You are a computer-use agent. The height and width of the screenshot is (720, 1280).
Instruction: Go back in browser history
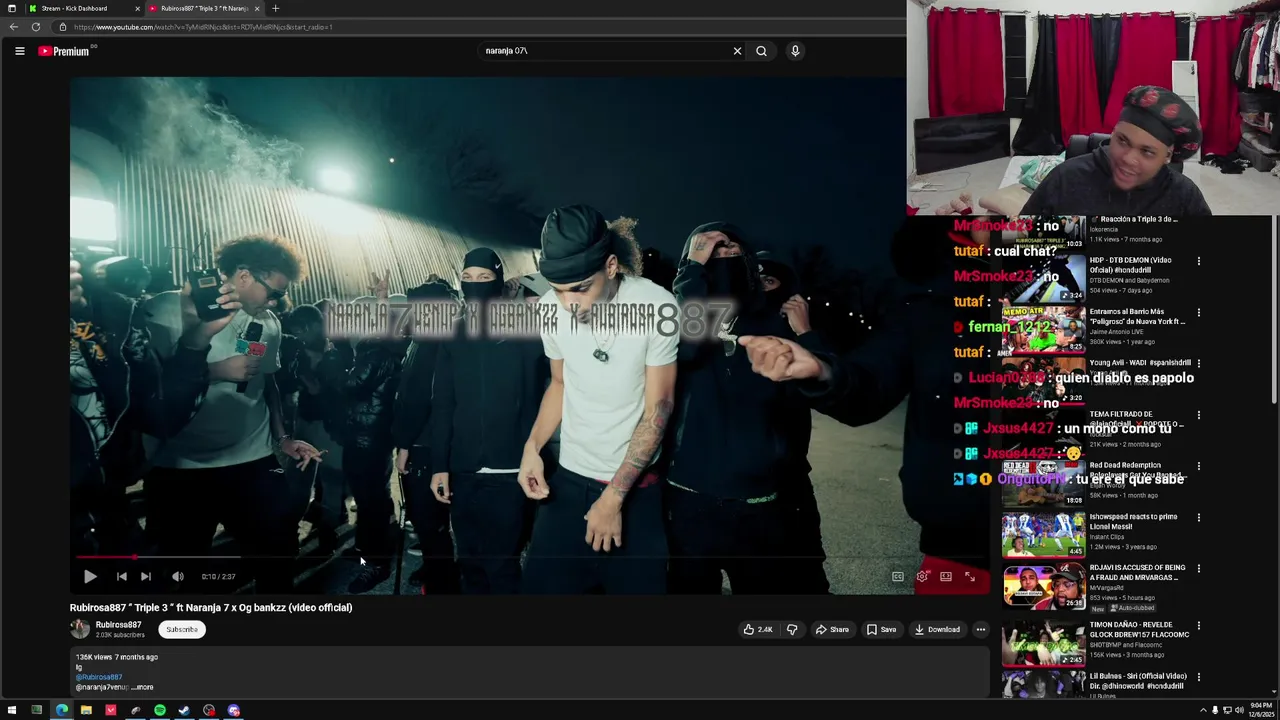pos(13,27)
